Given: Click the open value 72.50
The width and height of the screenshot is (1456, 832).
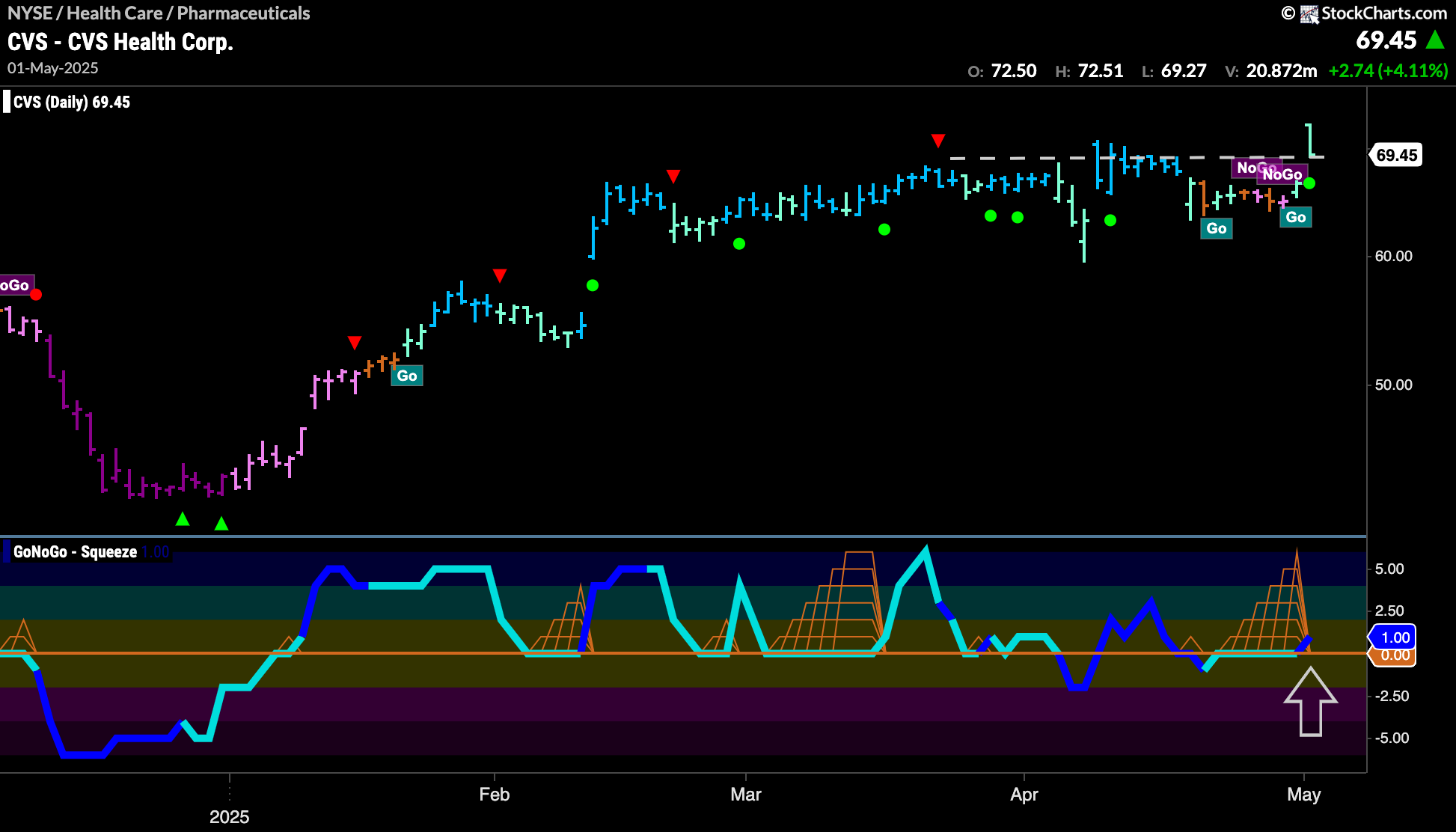Looking at the screenshot, I should coord(1014,71).
